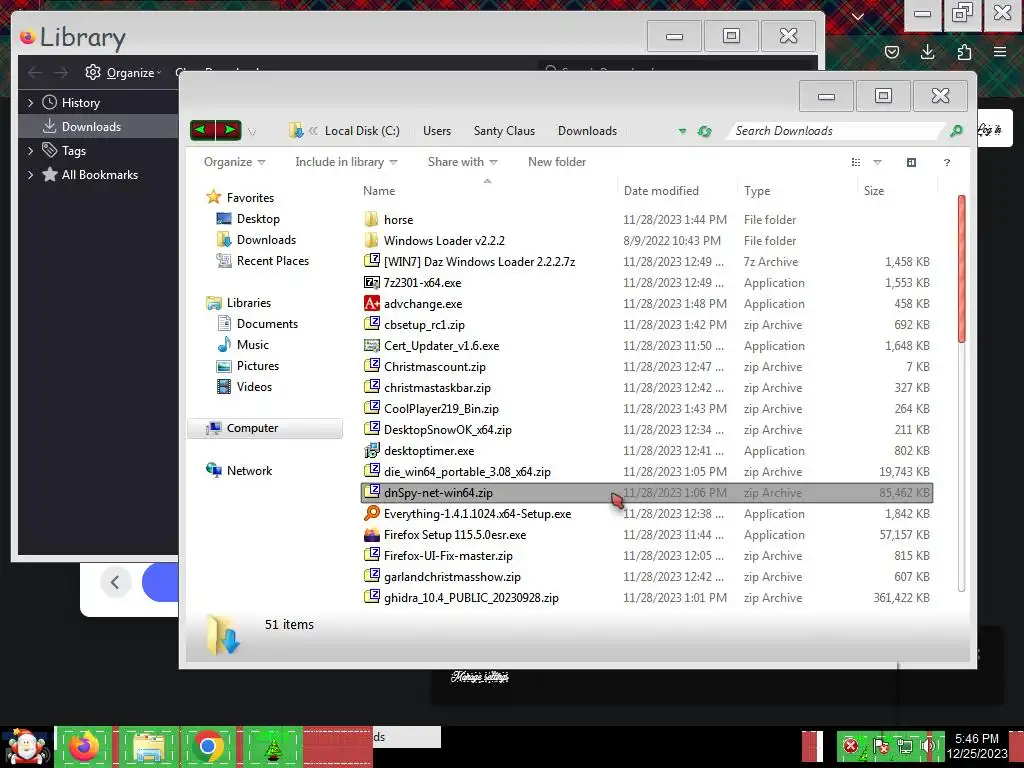Open the address bar history dropdown
Viewport: 1024px width, 768px height.
(x=682, y=131)
